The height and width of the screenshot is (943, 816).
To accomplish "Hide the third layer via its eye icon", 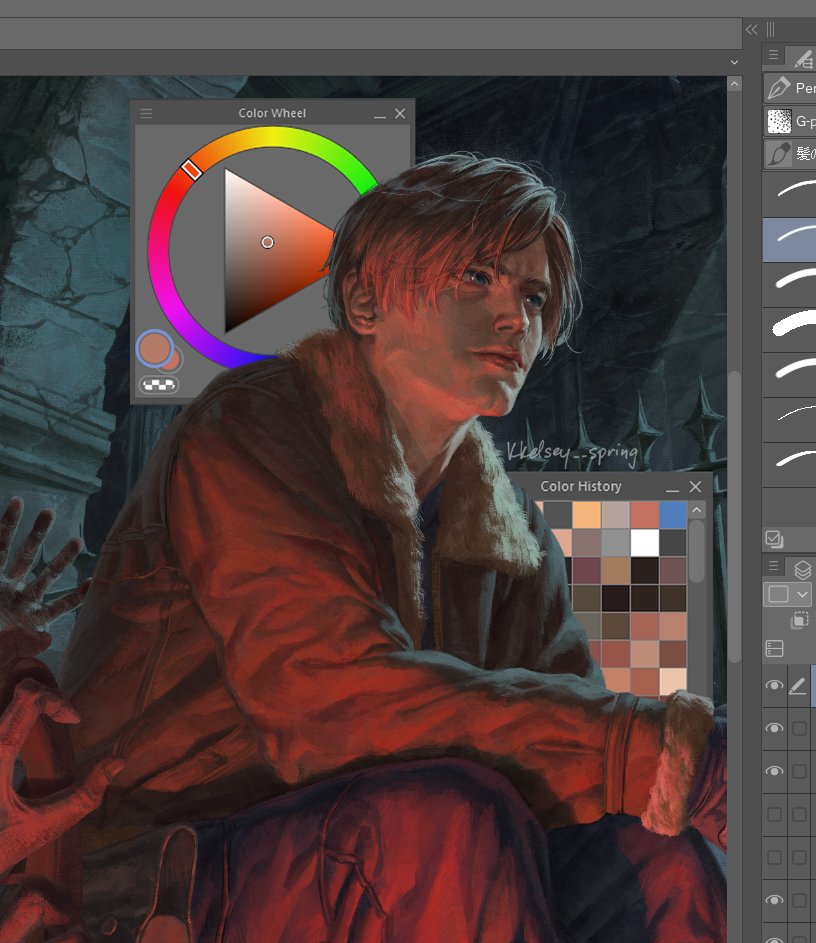I will coord(775,771).
